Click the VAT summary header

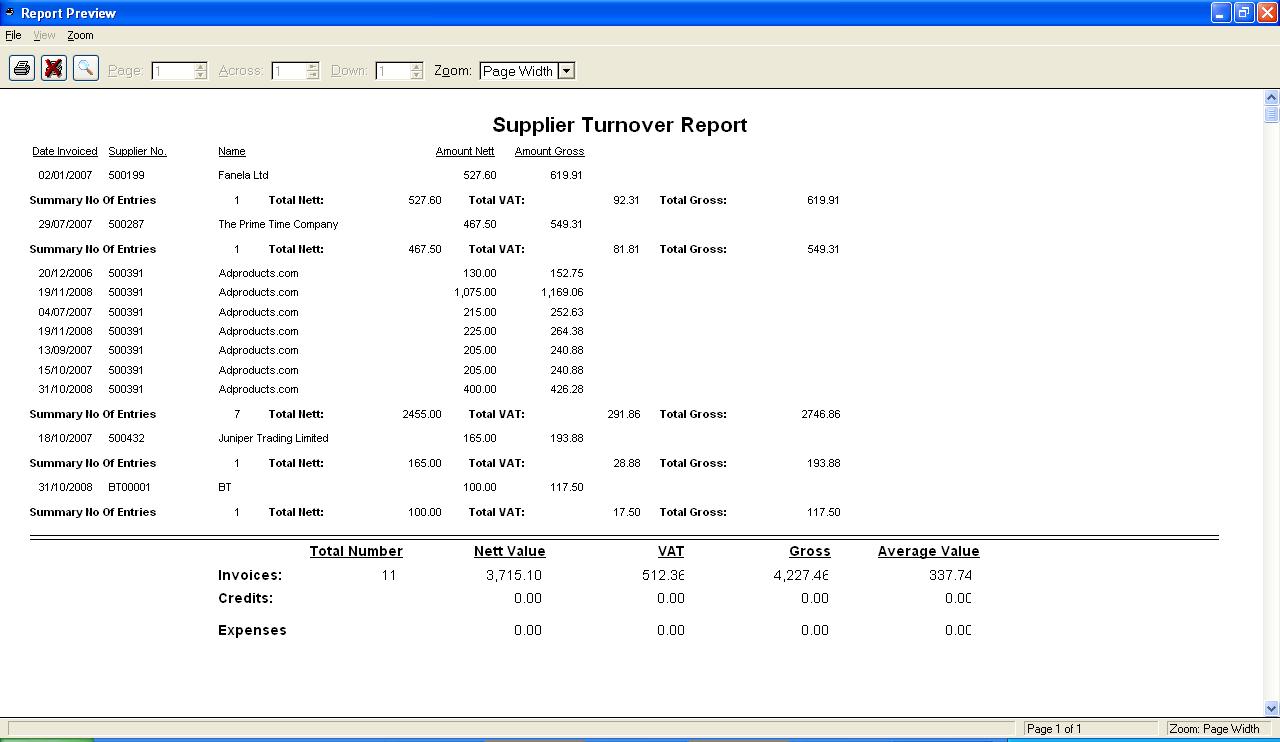point(671,551)
